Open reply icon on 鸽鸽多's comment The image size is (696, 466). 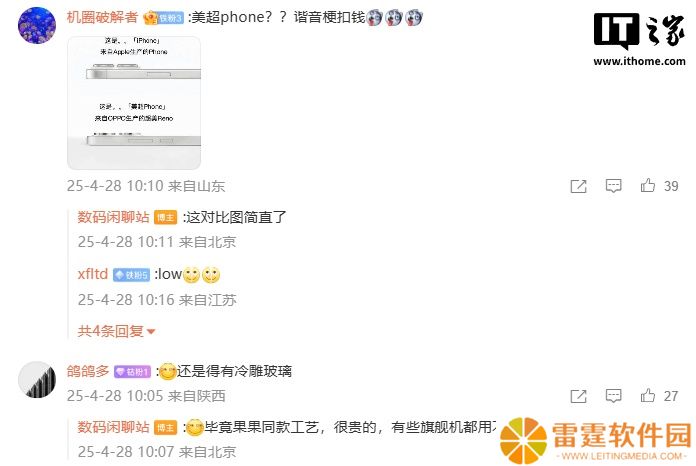(x=613, y=396)
